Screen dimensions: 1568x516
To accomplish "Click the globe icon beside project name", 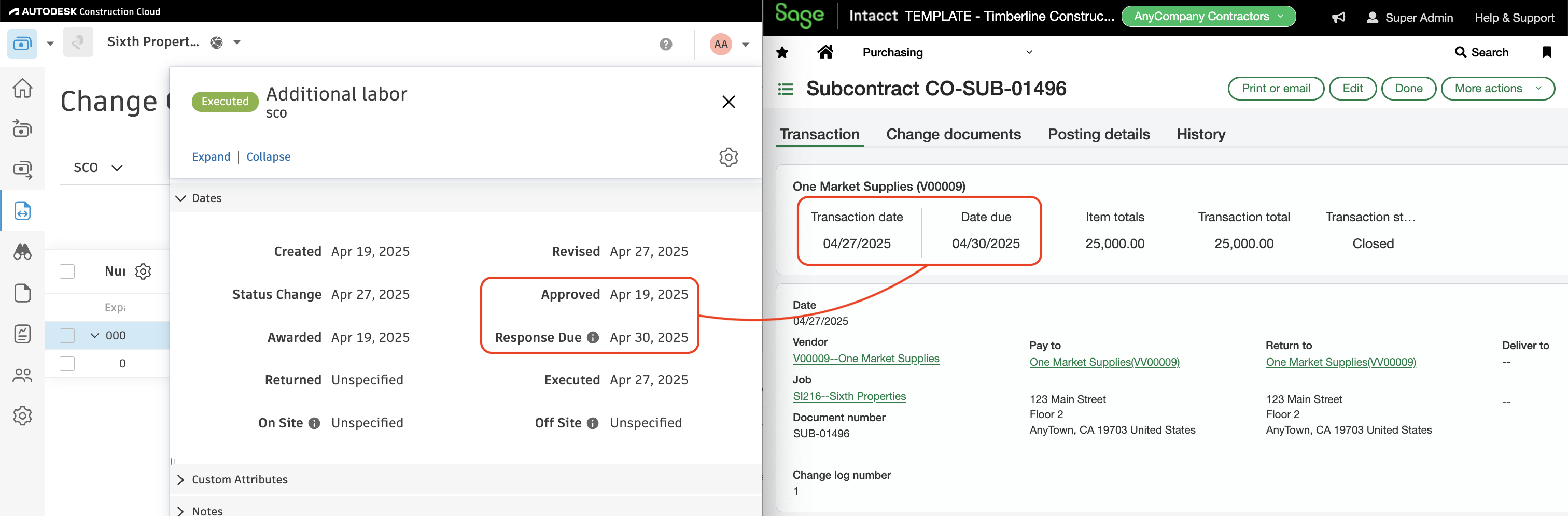I will coord(216,42).
